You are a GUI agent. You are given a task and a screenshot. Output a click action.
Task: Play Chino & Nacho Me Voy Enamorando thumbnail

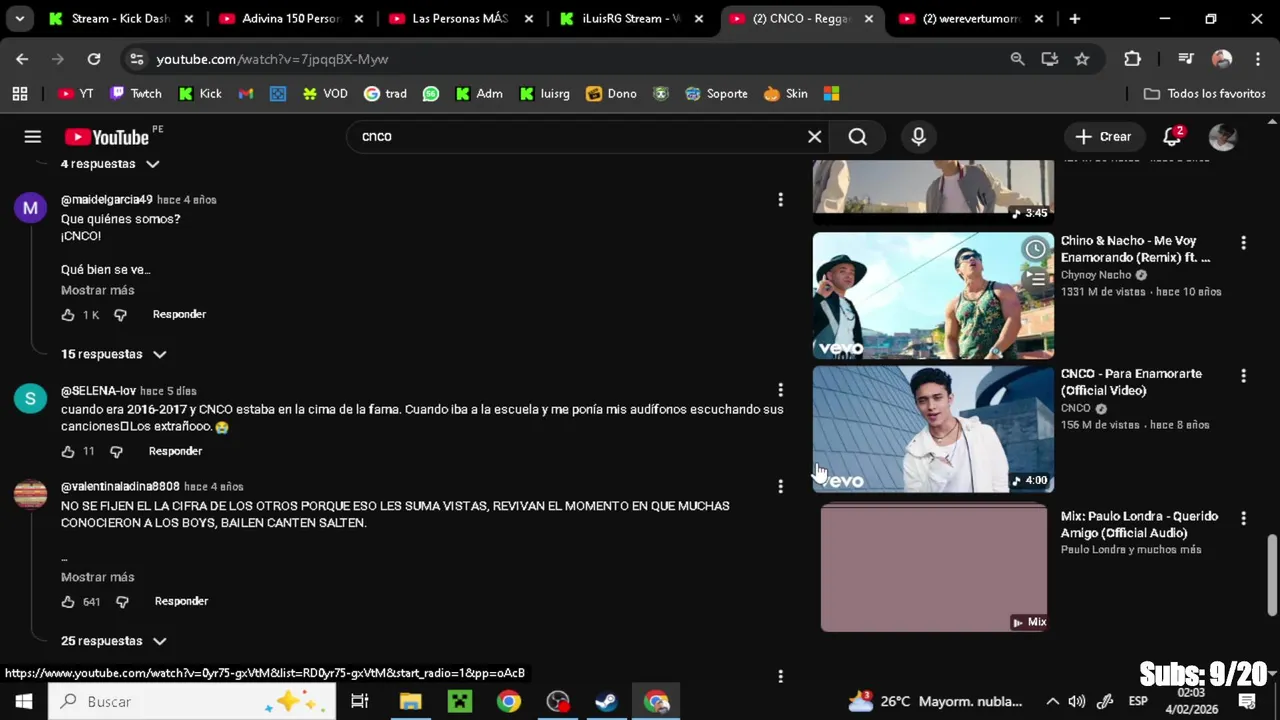933,295
